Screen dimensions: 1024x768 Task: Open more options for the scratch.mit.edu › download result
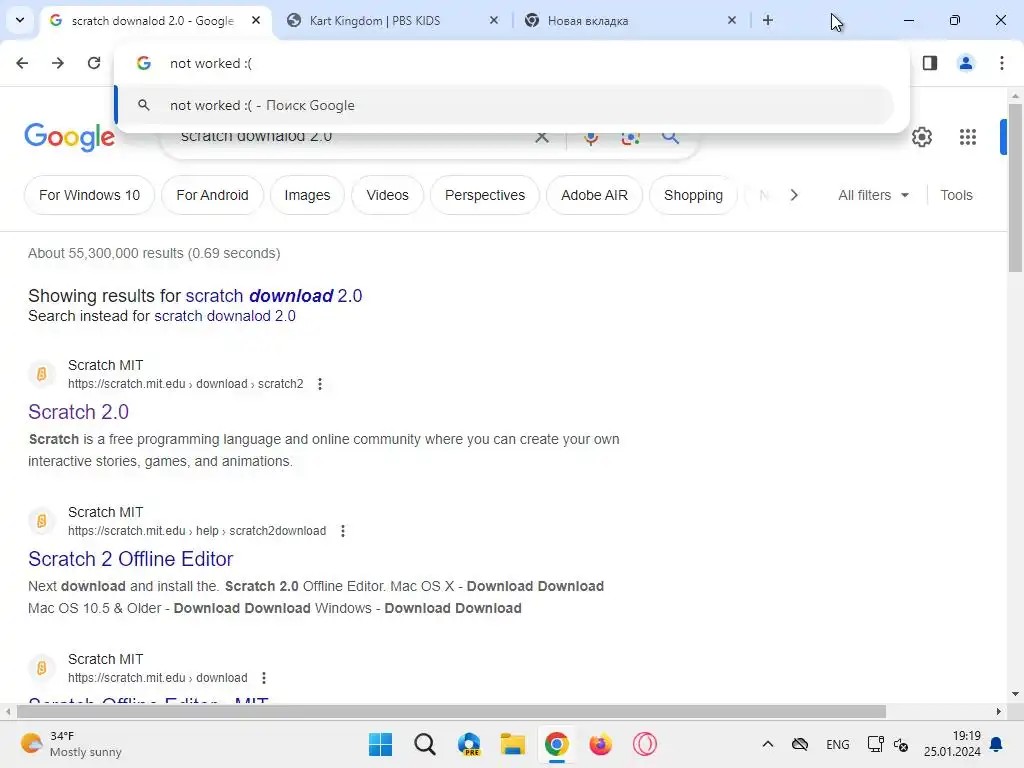pos(264,678)
